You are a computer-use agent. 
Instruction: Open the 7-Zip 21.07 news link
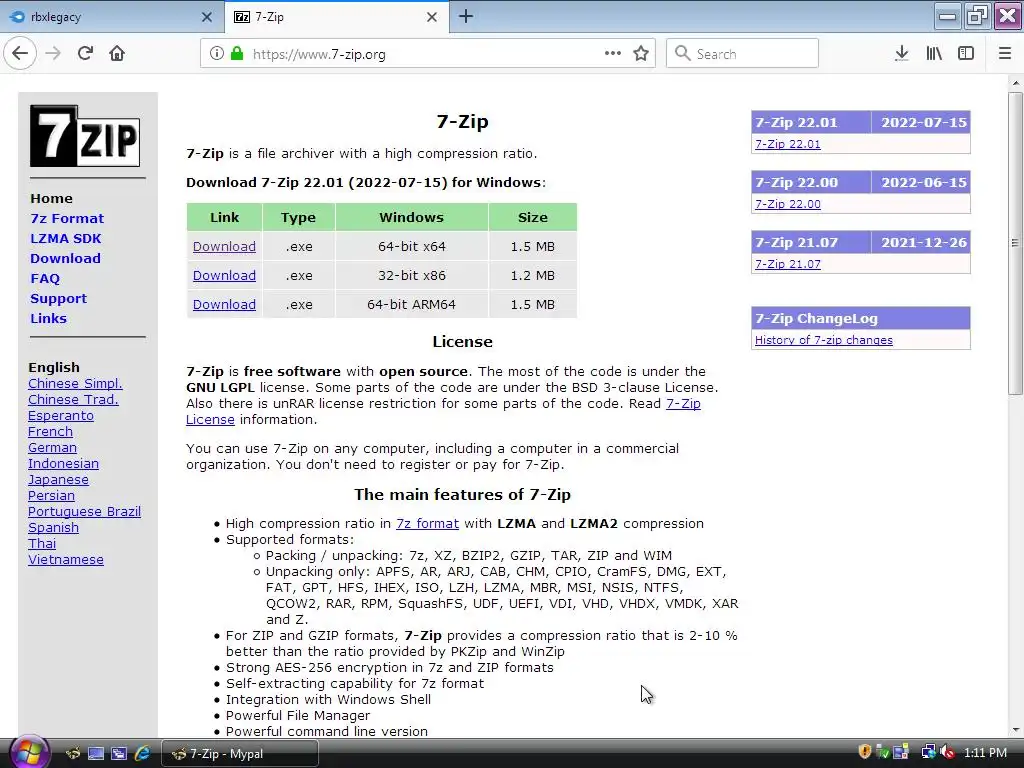[788, 264]
